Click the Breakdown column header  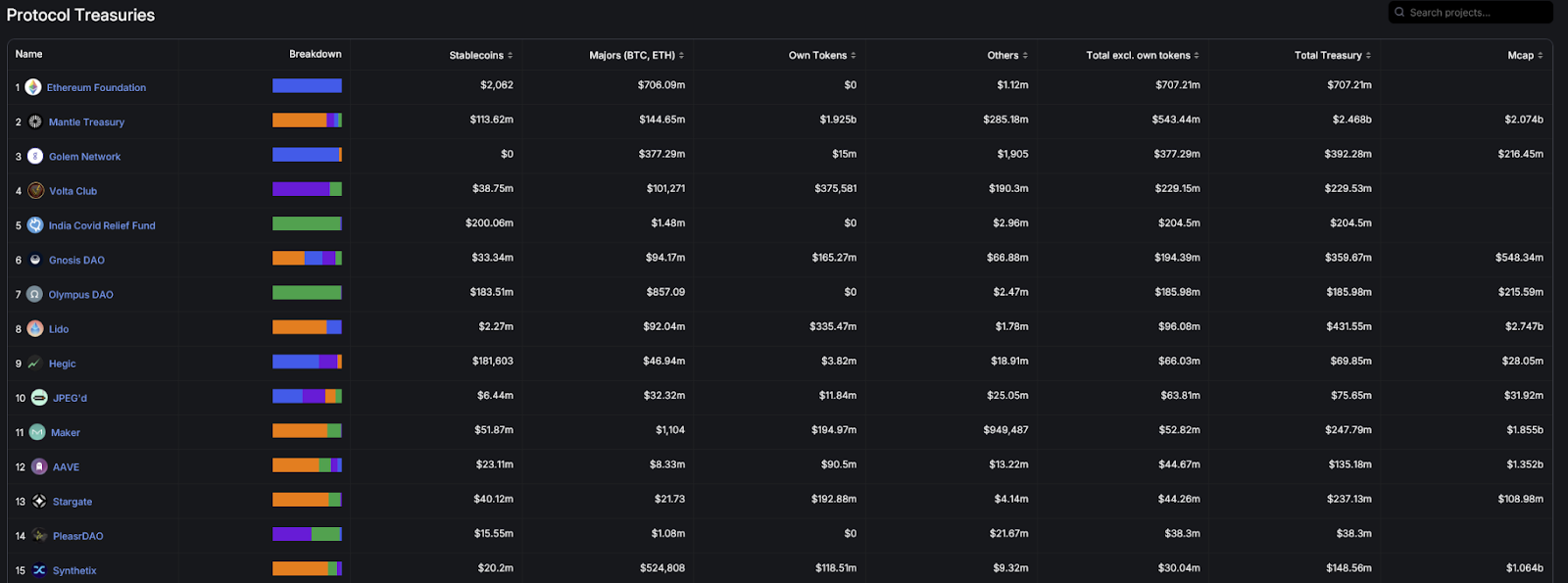[x=315, y=54]
